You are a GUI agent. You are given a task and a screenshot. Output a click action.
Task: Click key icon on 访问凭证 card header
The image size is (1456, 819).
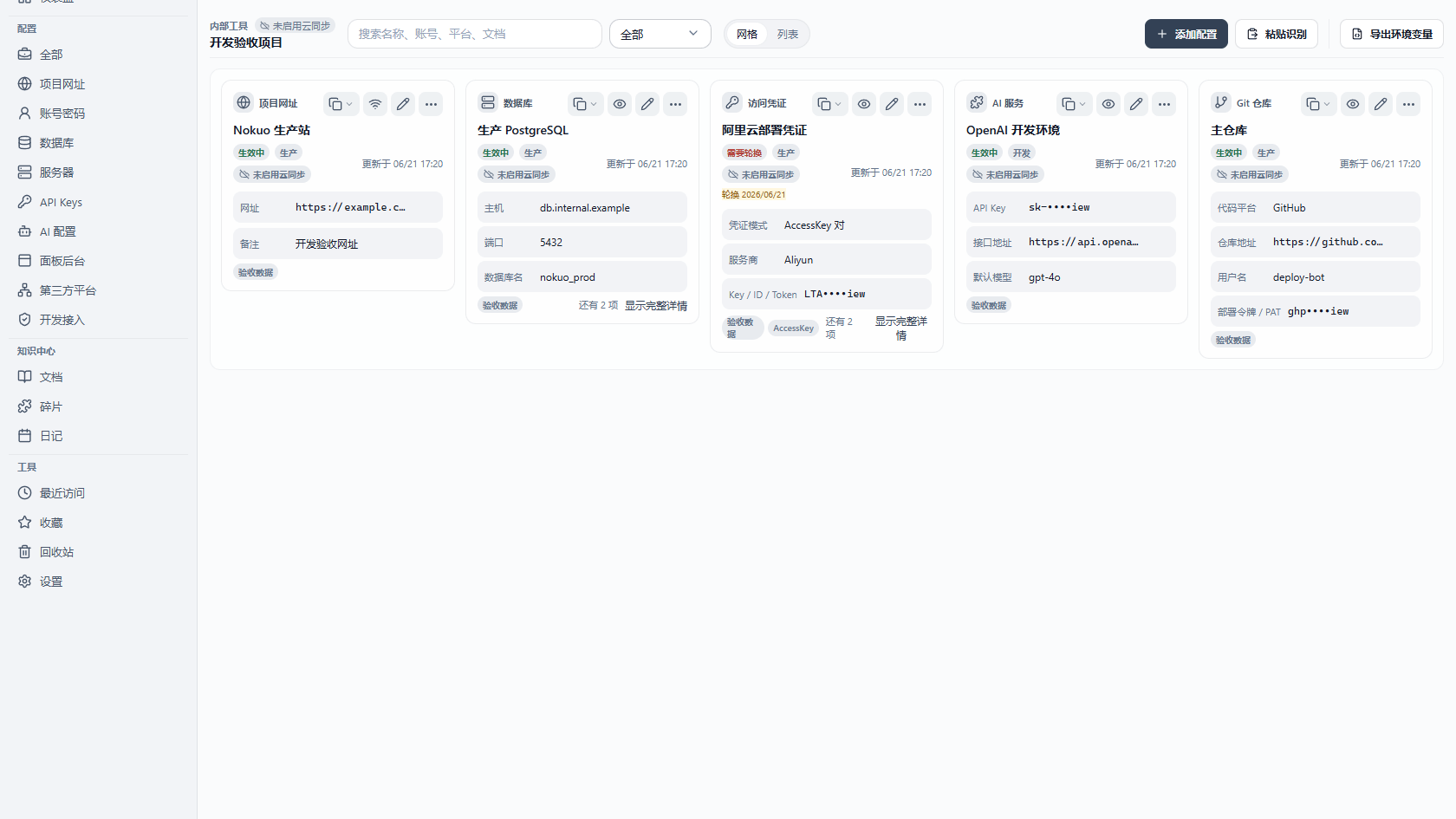(x=732, y=102)
